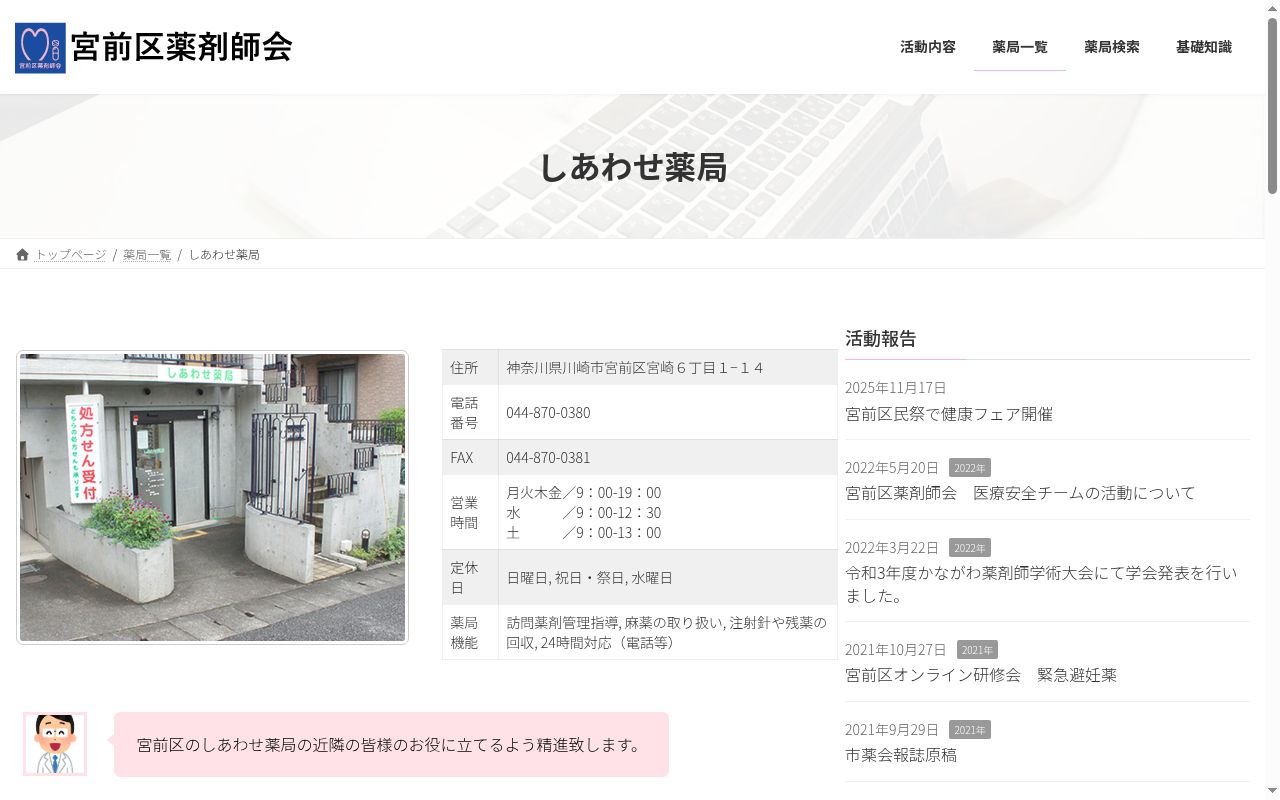Click the home icon in the breadcrumb

[22, 255]
